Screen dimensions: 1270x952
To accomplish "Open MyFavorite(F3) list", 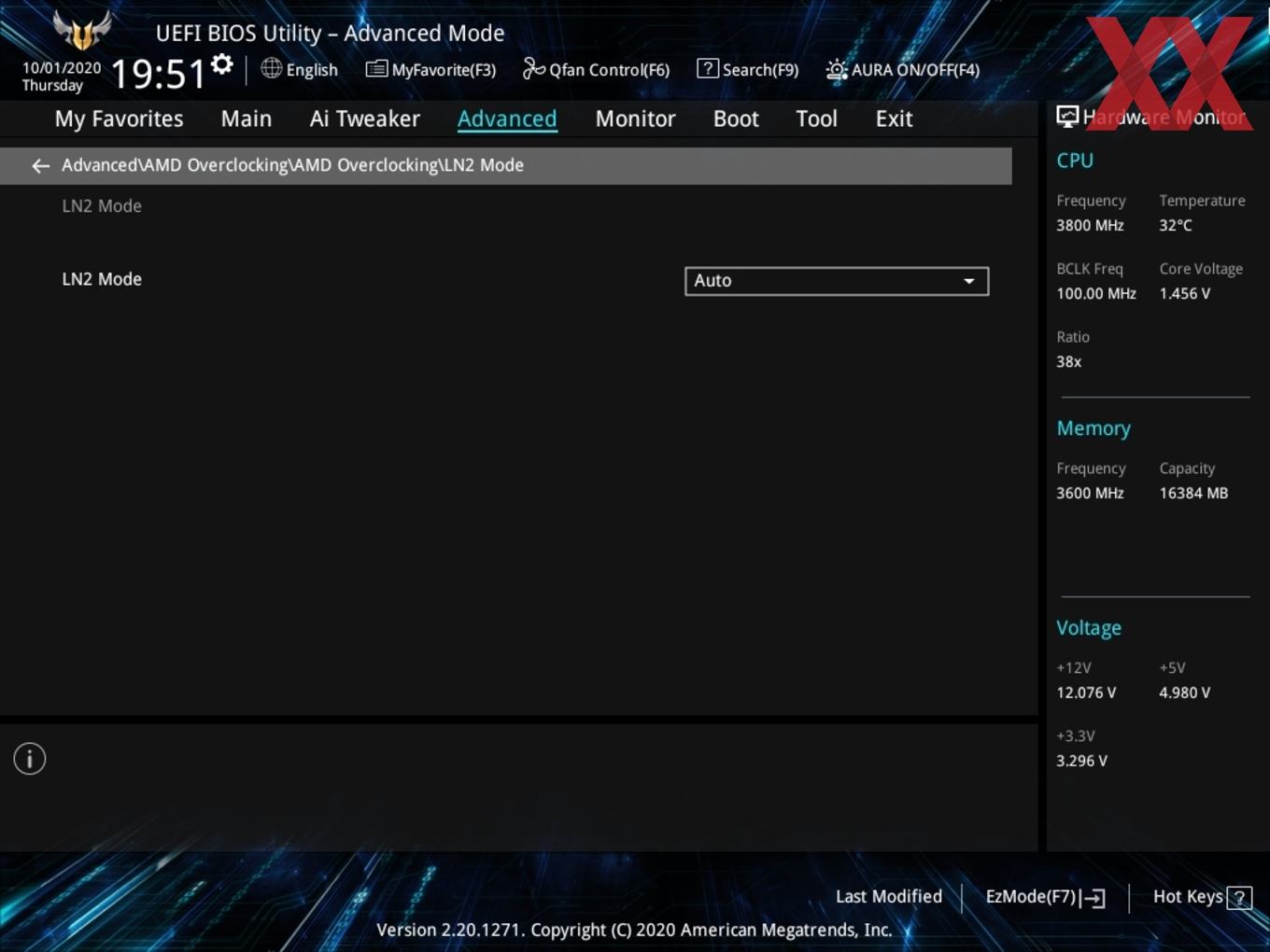I will [x=430, y=69].
